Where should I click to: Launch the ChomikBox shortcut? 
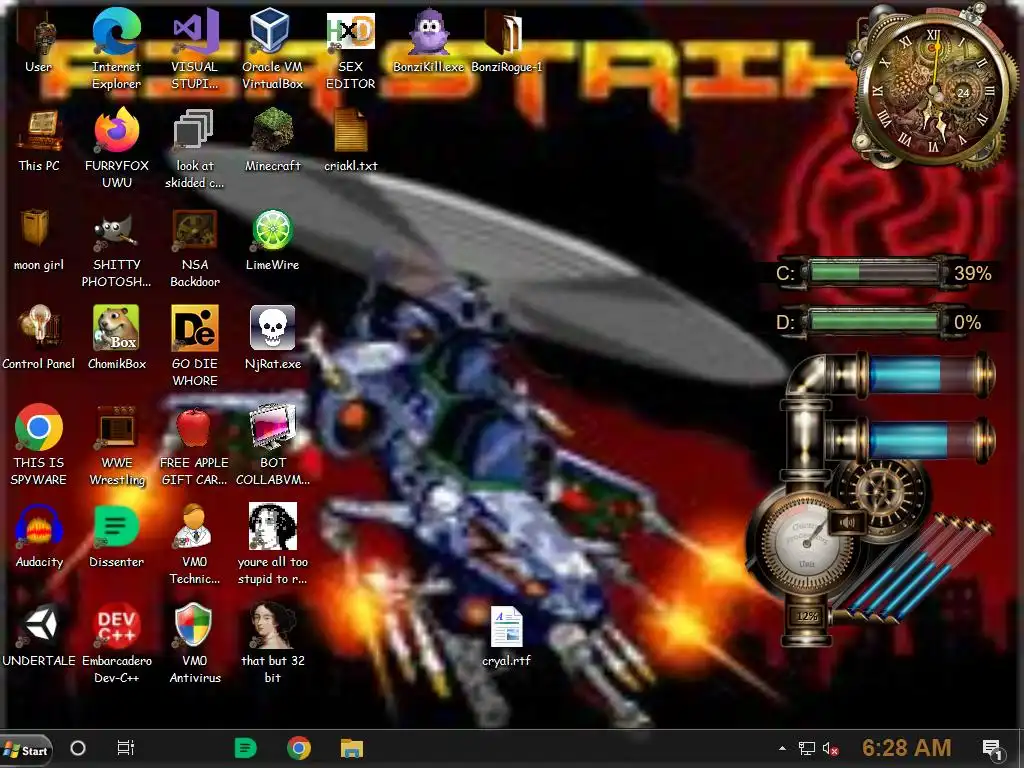[116, 338]
